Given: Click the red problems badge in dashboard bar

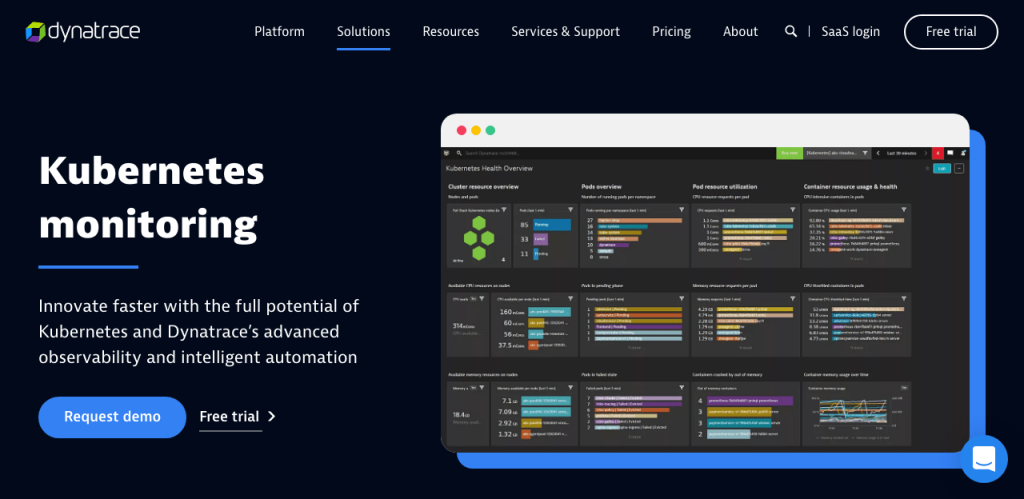Looking at the screenshot, I should (937, 153).
